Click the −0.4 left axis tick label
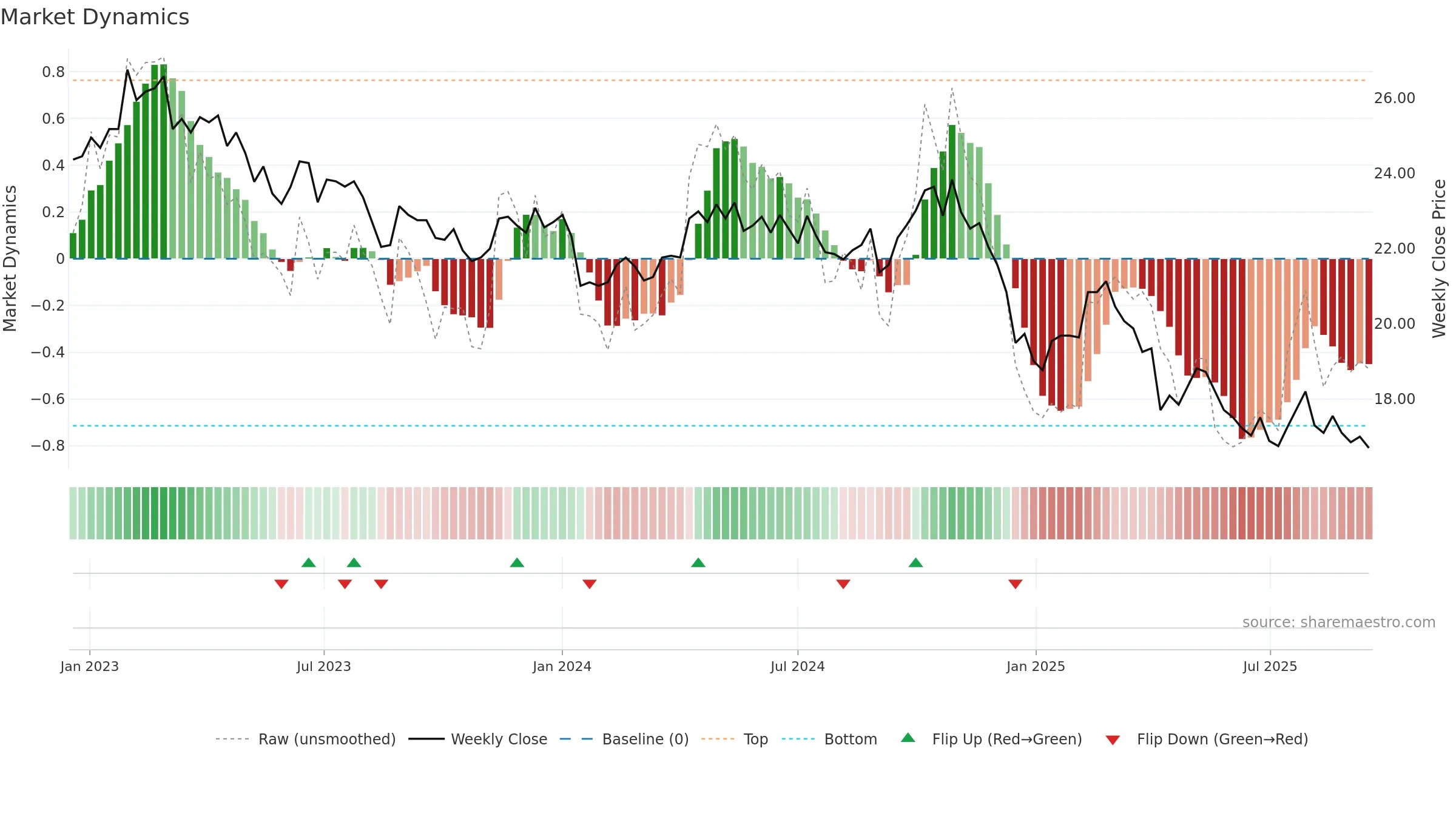Screen dimensions: 1456x819 pos(48,352)
